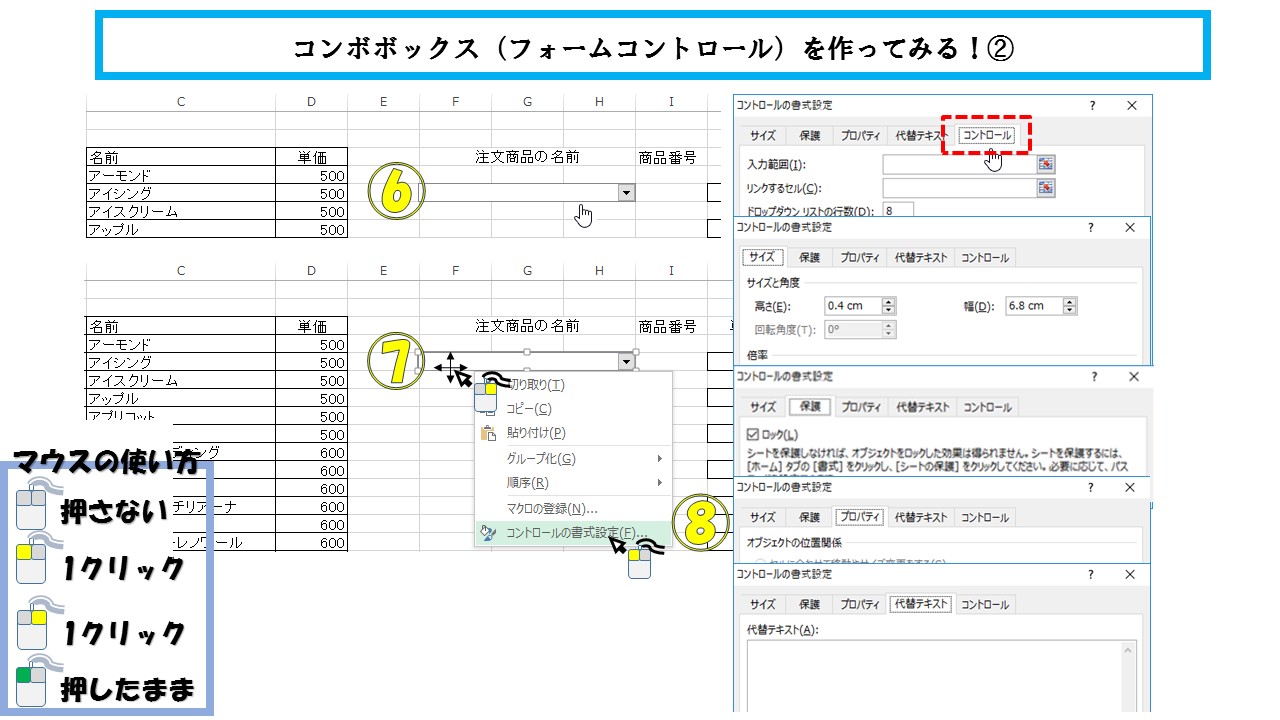Close the サイズと角度 dialog with X

1132,227
